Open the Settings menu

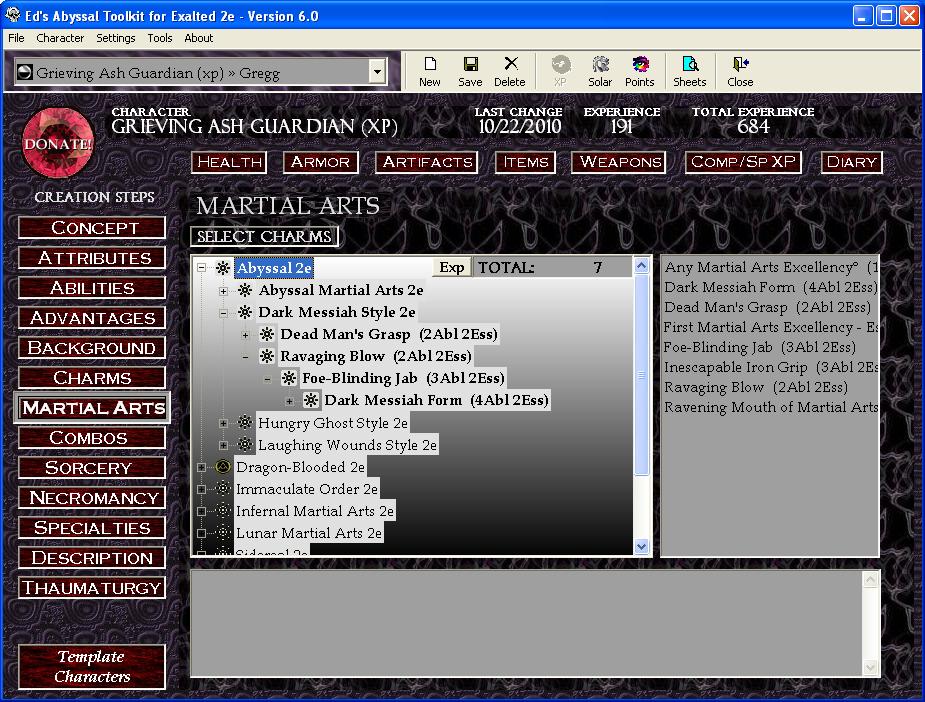116,38
